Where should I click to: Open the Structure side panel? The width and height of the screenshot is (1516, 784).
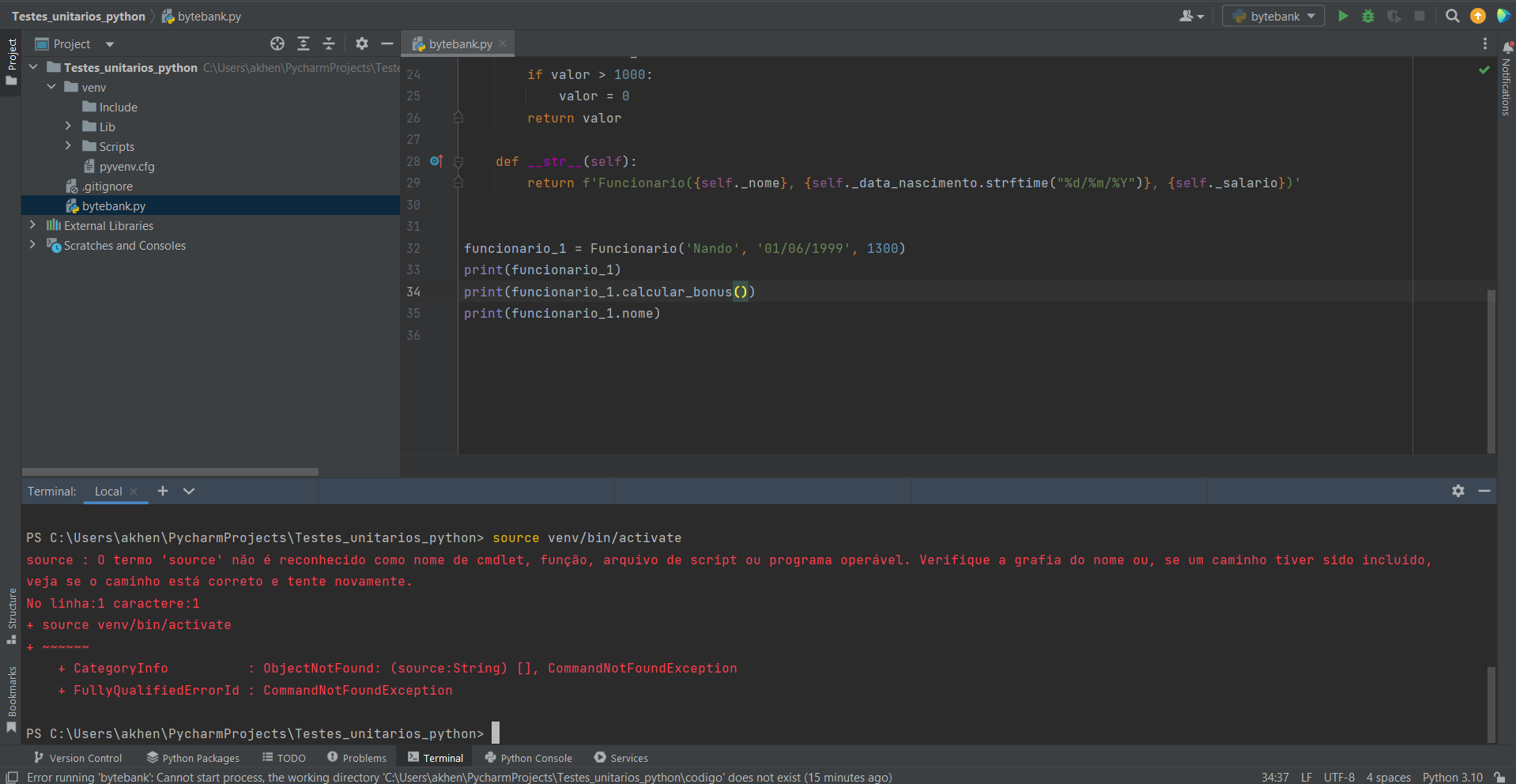(x=11, y=616)
